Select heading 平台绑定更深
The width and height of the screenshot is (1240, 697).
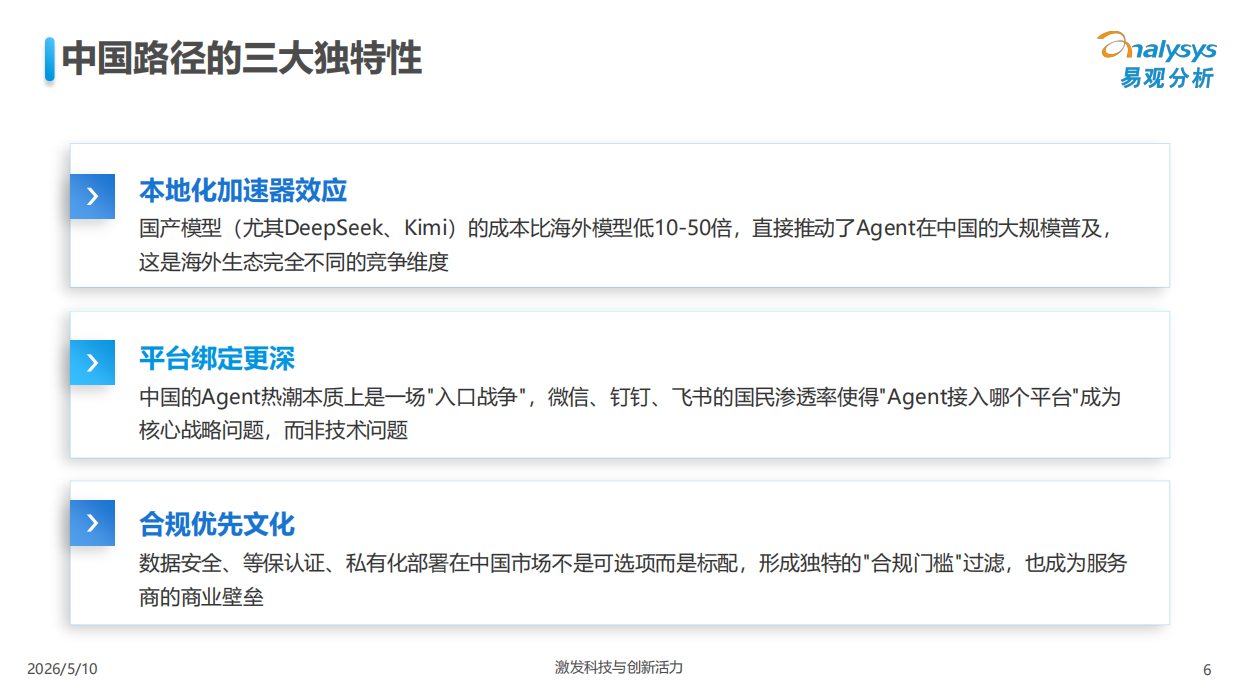coord(217,358)
